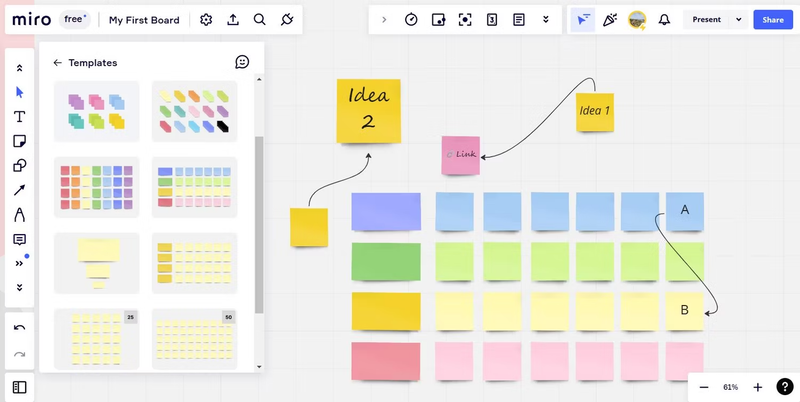Select the Text tool

pyautogui.click(x=19, y=117)
